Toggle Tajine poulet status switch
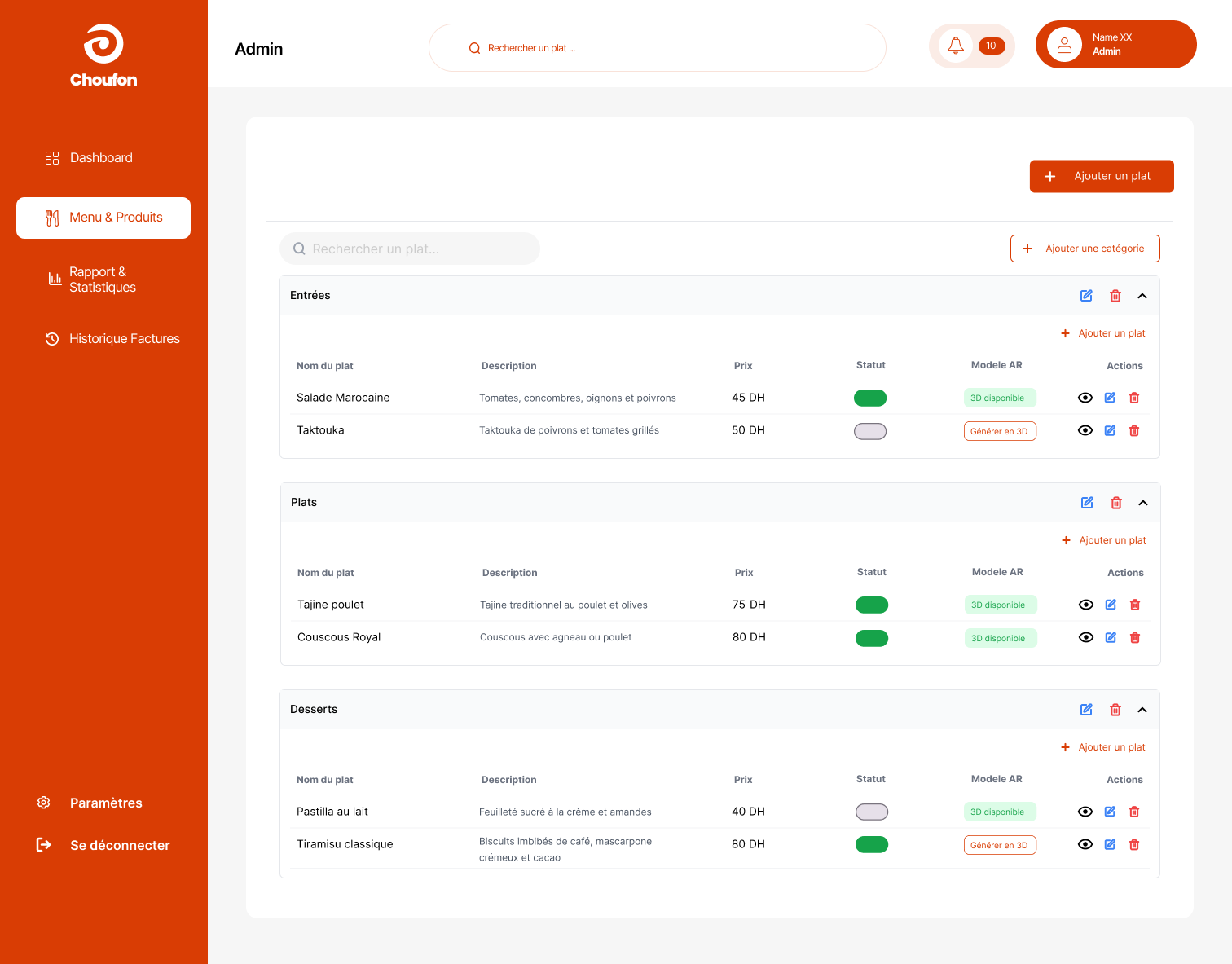 pos(872,605)
